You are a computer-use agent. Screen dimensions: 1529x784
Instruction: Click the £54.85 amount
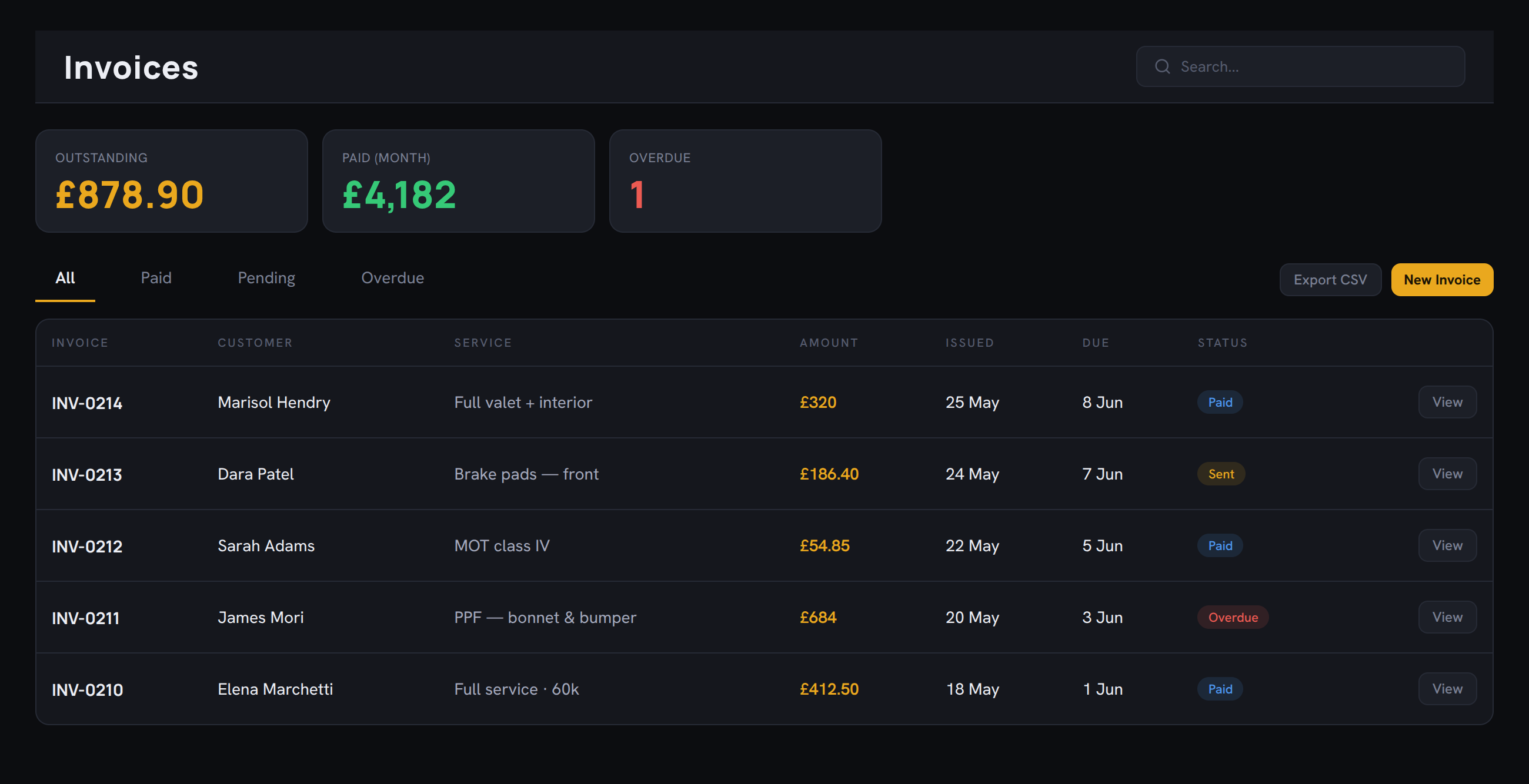[824, 546]
